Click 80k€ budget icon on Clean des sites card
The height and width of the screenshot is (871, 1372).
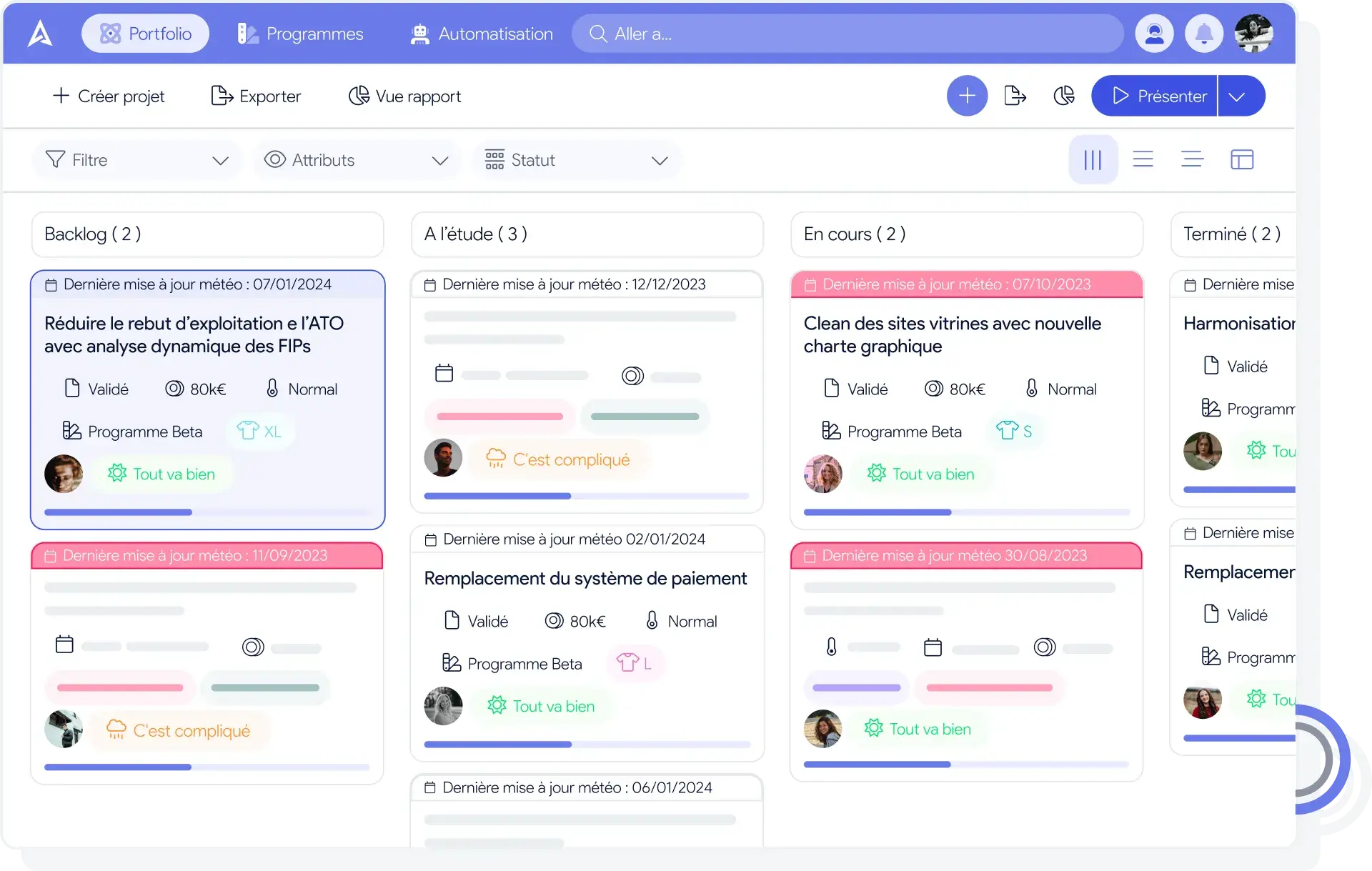[x=933, y=388]
